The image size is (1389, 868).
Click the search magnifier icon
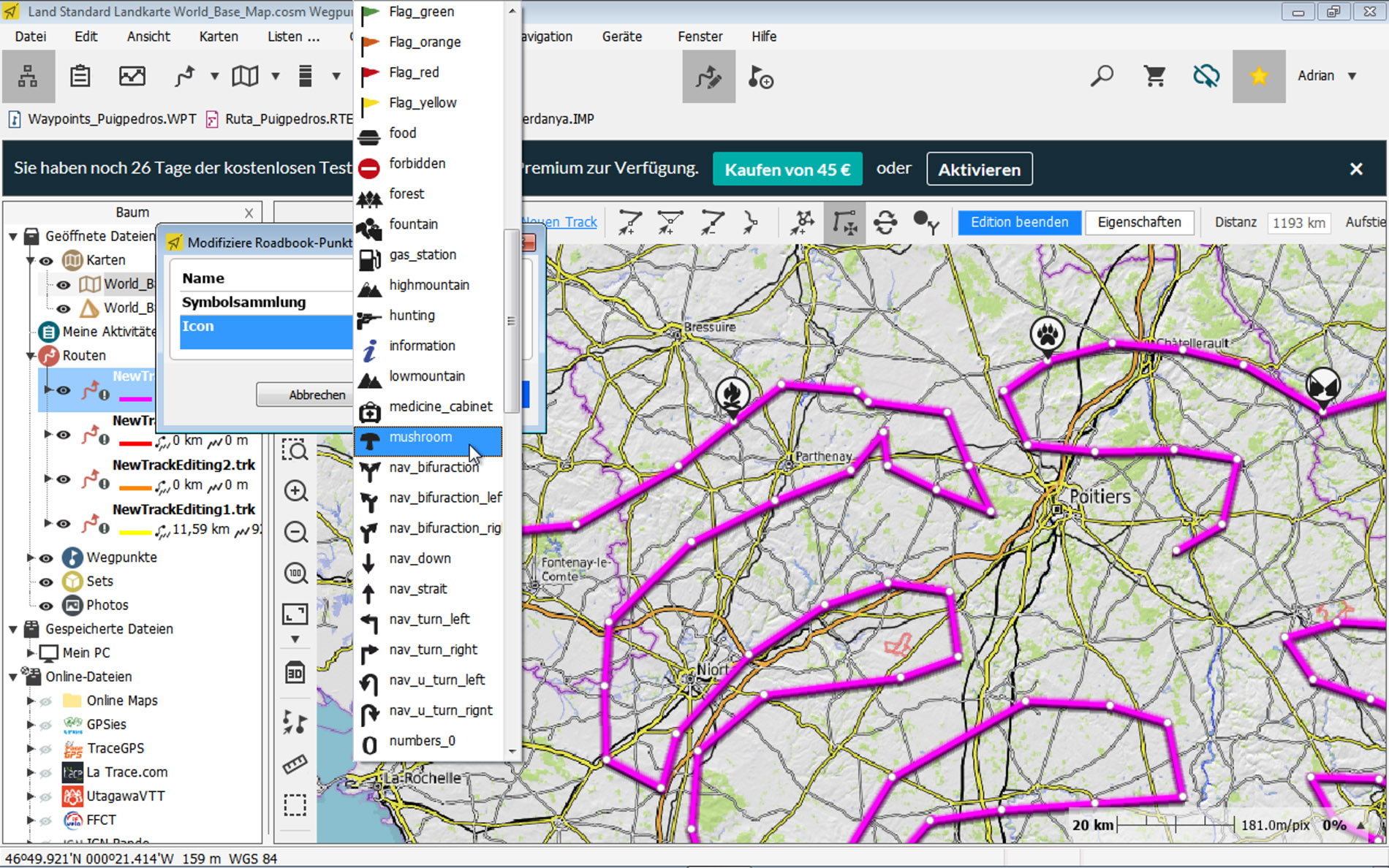(x=1102, y=76)
